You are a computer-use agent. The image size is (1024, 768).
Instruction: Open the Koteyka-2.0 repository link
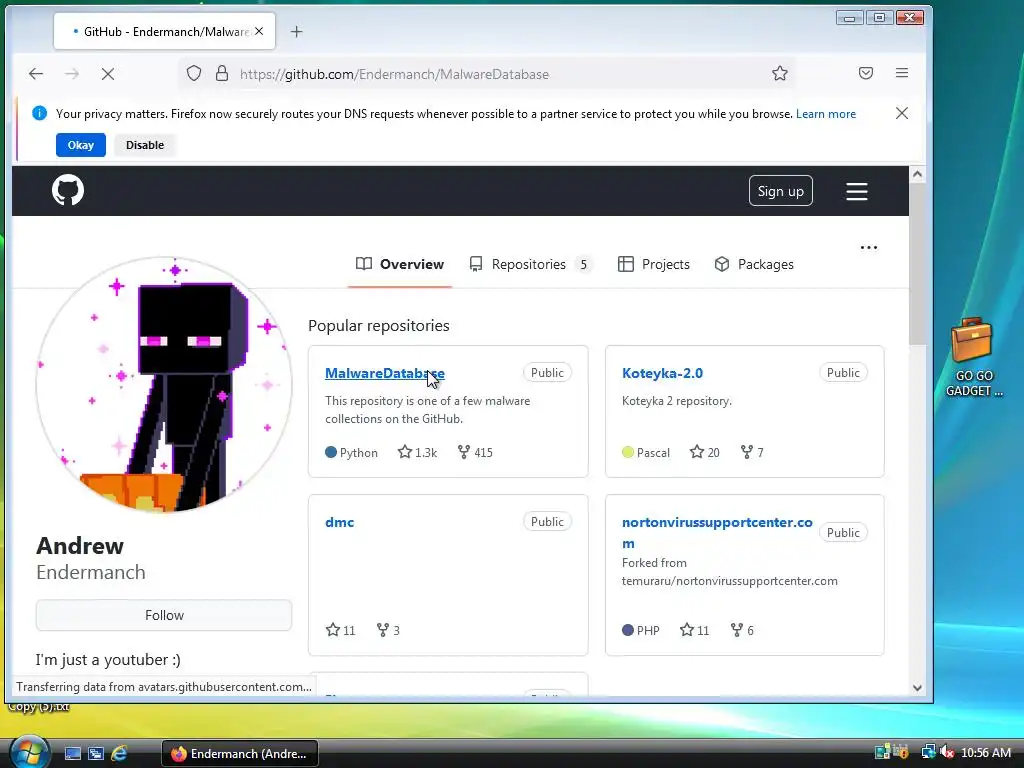pos(662,373)
